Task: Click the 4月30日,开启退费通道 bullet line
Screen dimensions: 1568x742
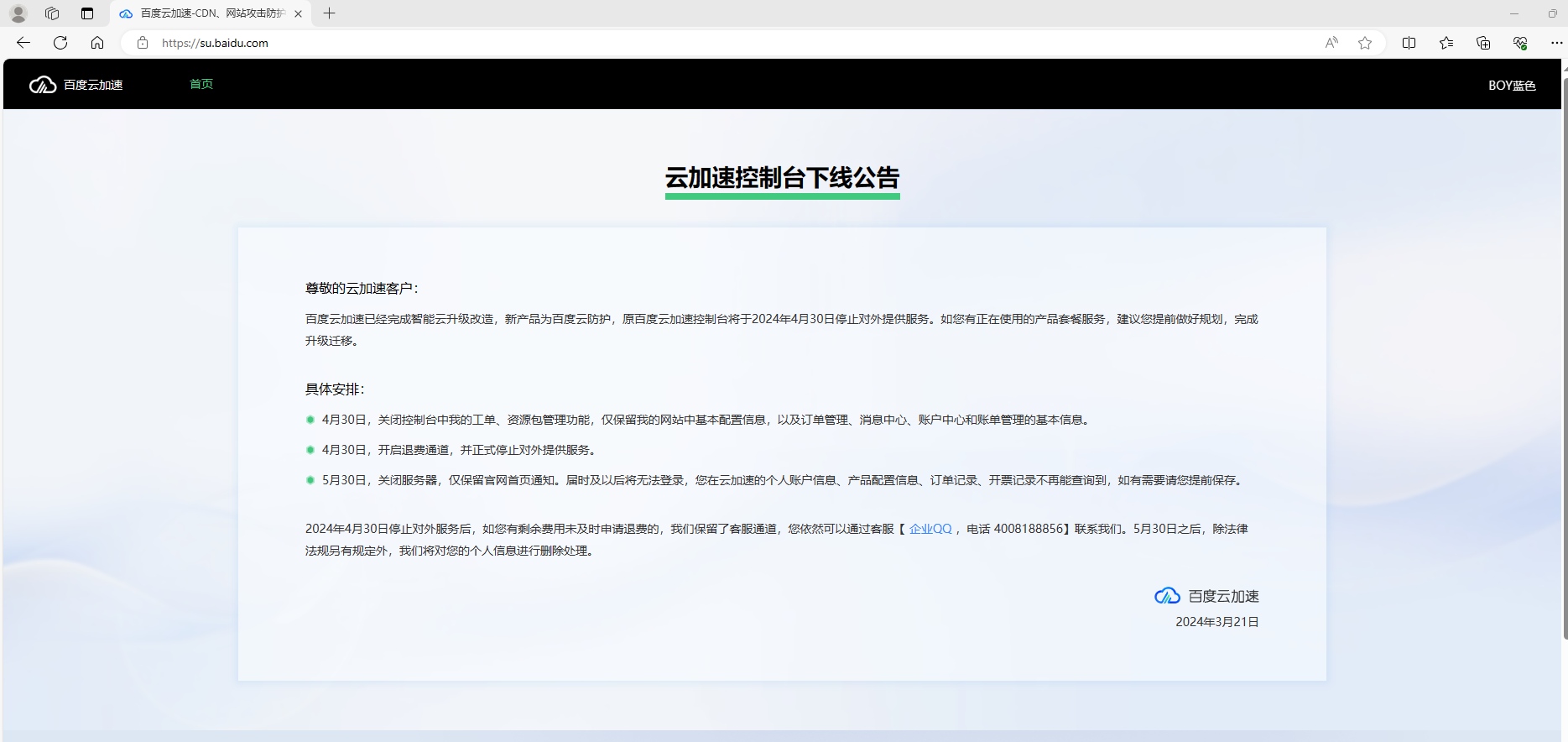Action: [x=461, y=450]
